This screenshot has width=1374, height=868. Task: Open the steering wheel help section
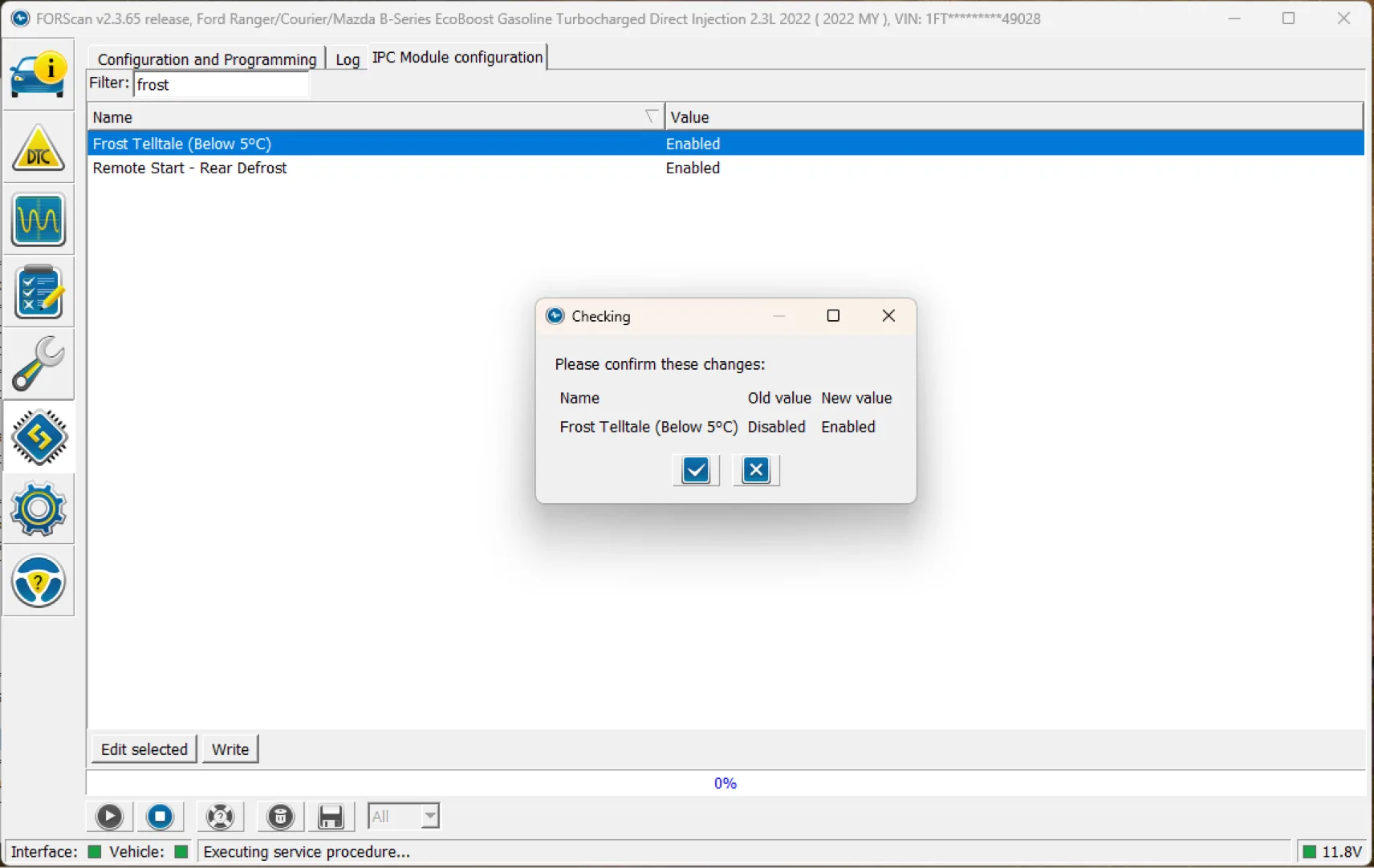click(x=39, y=581)
